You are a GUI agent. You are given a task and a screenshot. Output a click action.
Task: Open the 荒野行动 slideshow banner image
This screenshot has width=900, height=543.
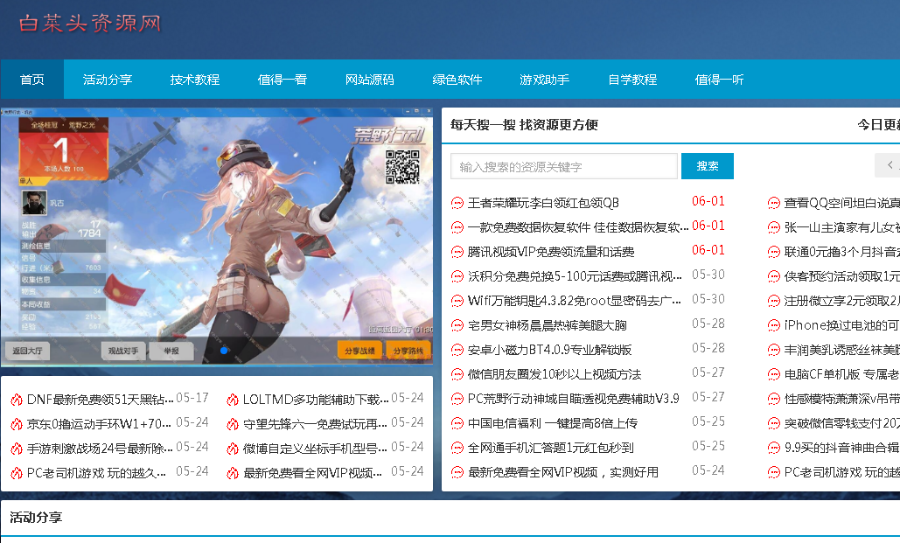tap(217, 236)
